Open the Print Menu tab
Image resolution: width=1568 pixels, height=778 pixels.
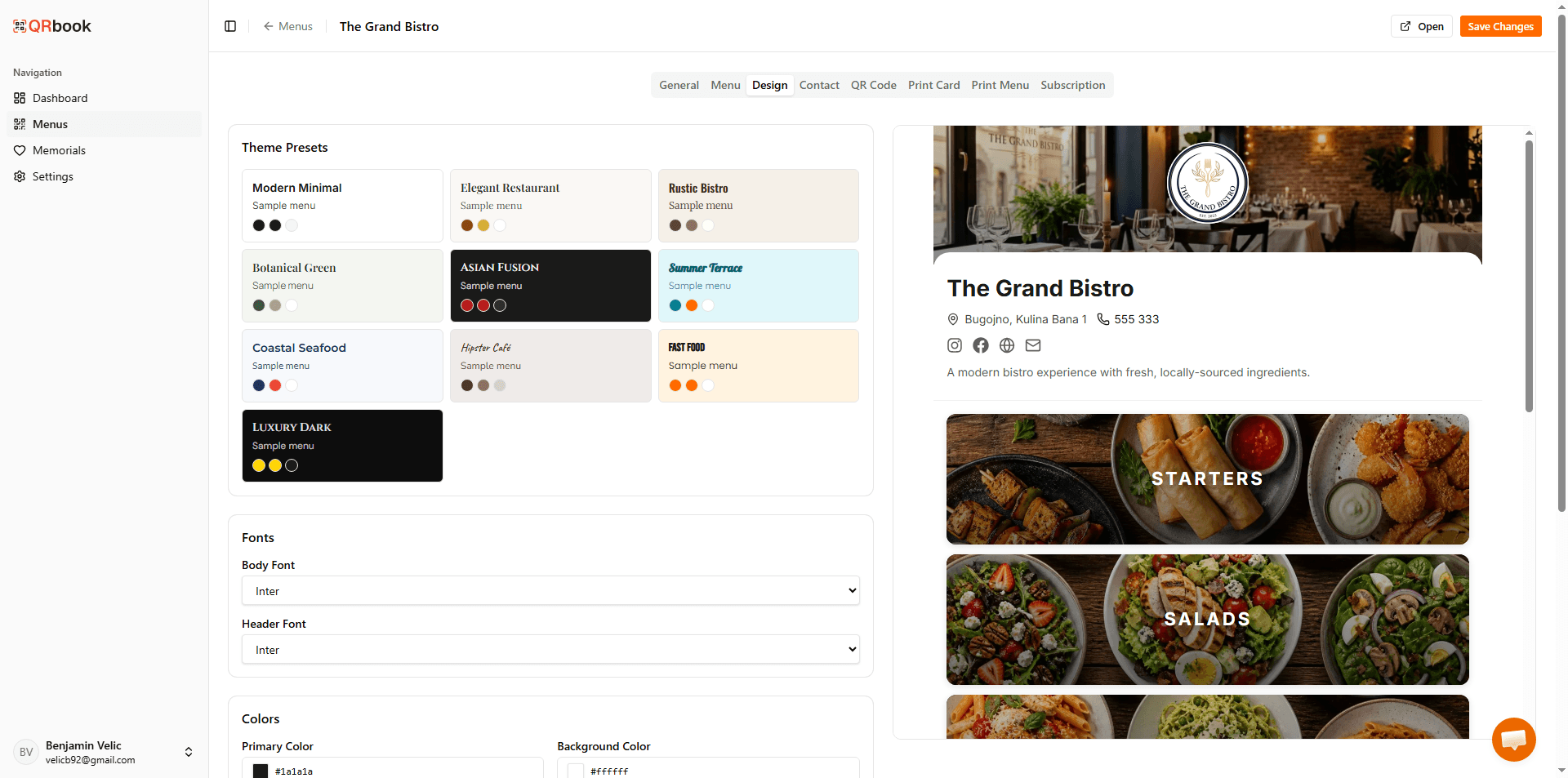pos(1000,85)
